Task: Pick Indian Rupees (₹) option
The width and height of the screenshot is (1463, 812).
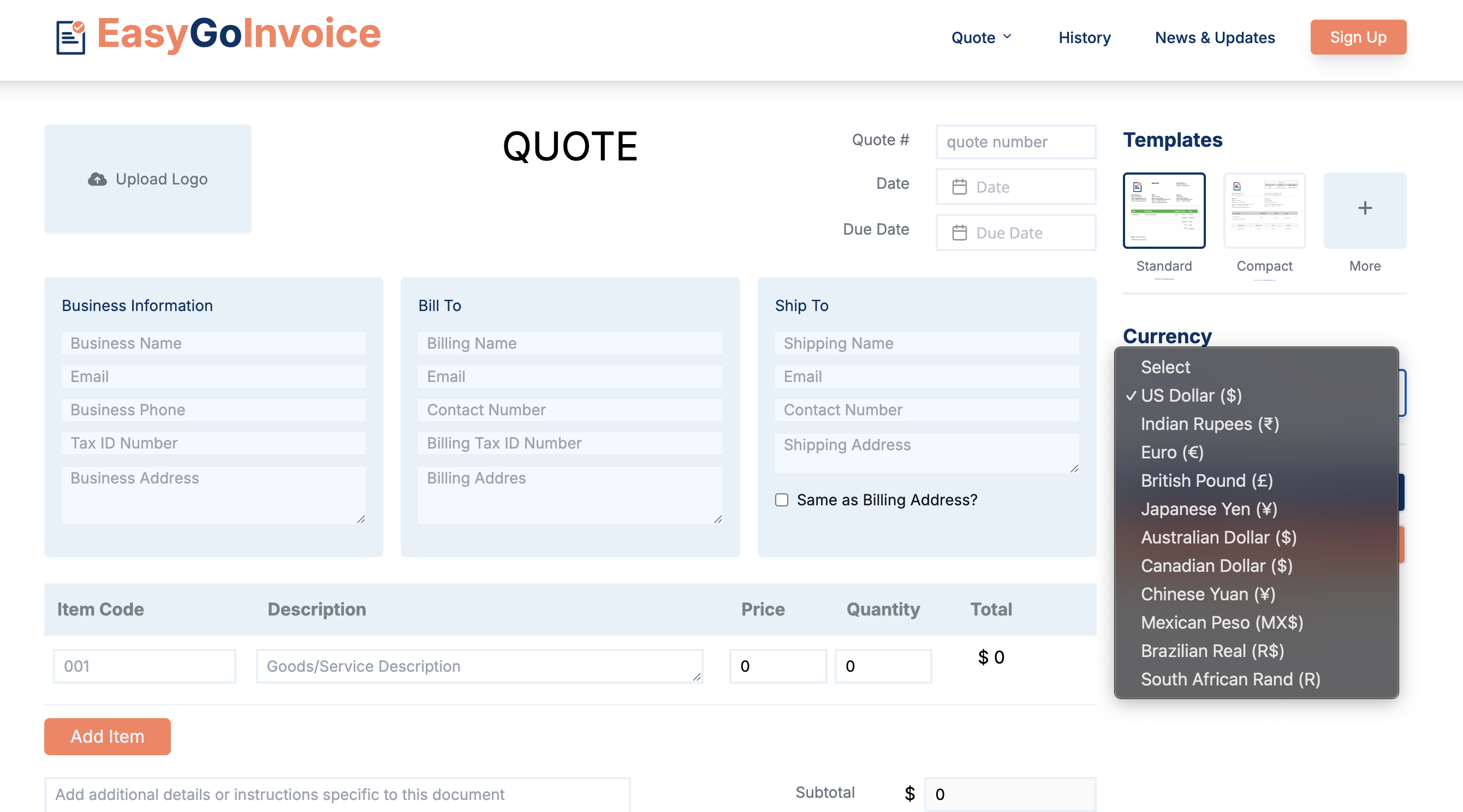Action: 1209,424
